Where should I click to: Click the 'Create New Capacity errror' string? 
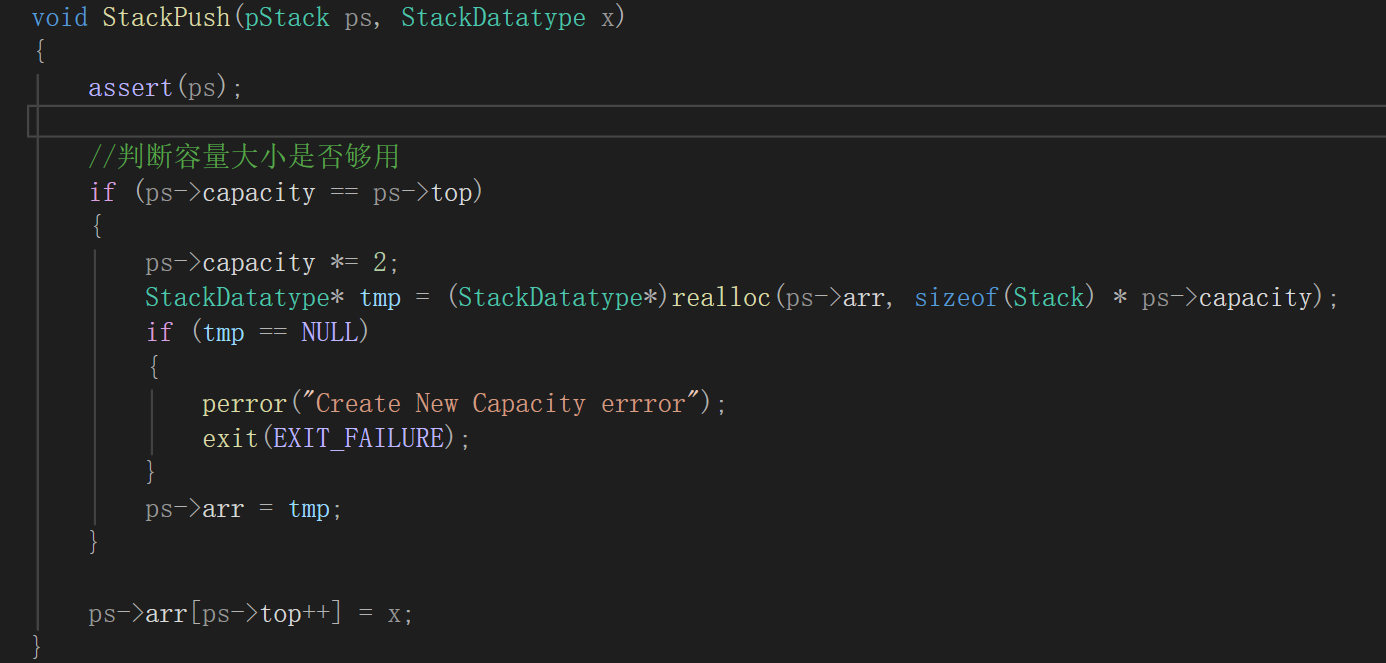pos(501,404)
